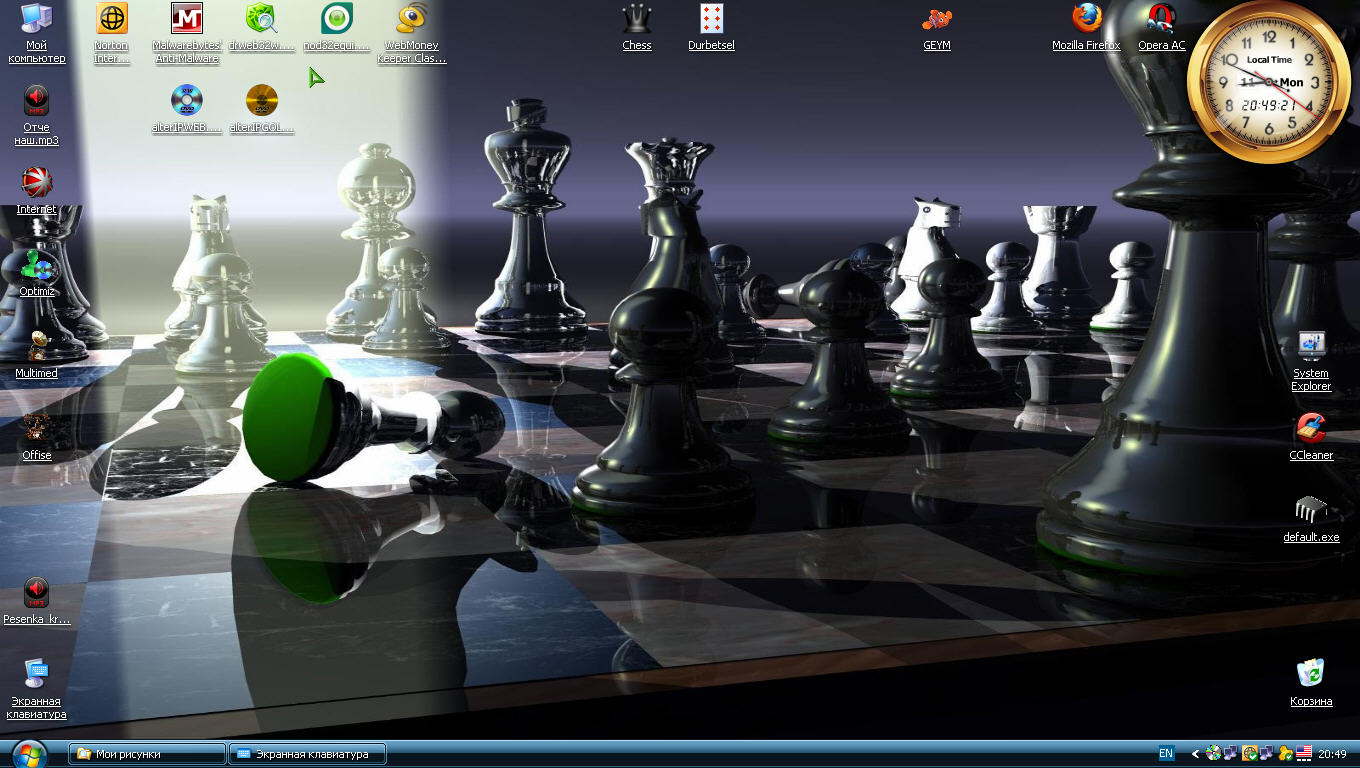Select the alterIPGOL gold disc icon
Viewport: 1360px width, 768px height.
click(x=262, y=110)
